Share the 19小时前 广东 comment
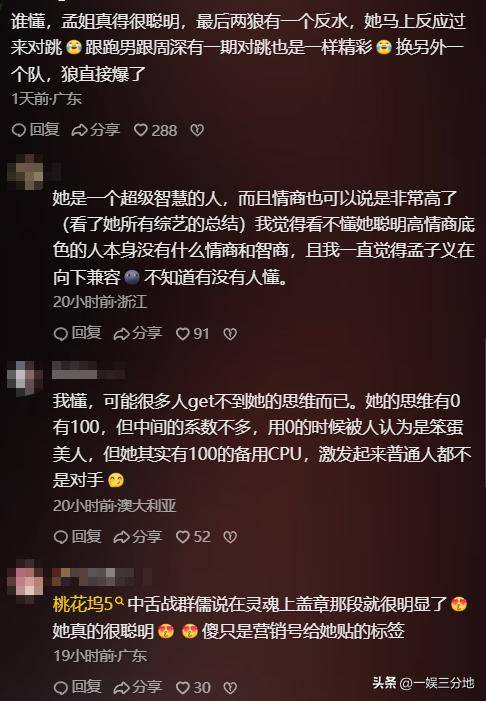486x701 pixels. (x=138, y=687)
